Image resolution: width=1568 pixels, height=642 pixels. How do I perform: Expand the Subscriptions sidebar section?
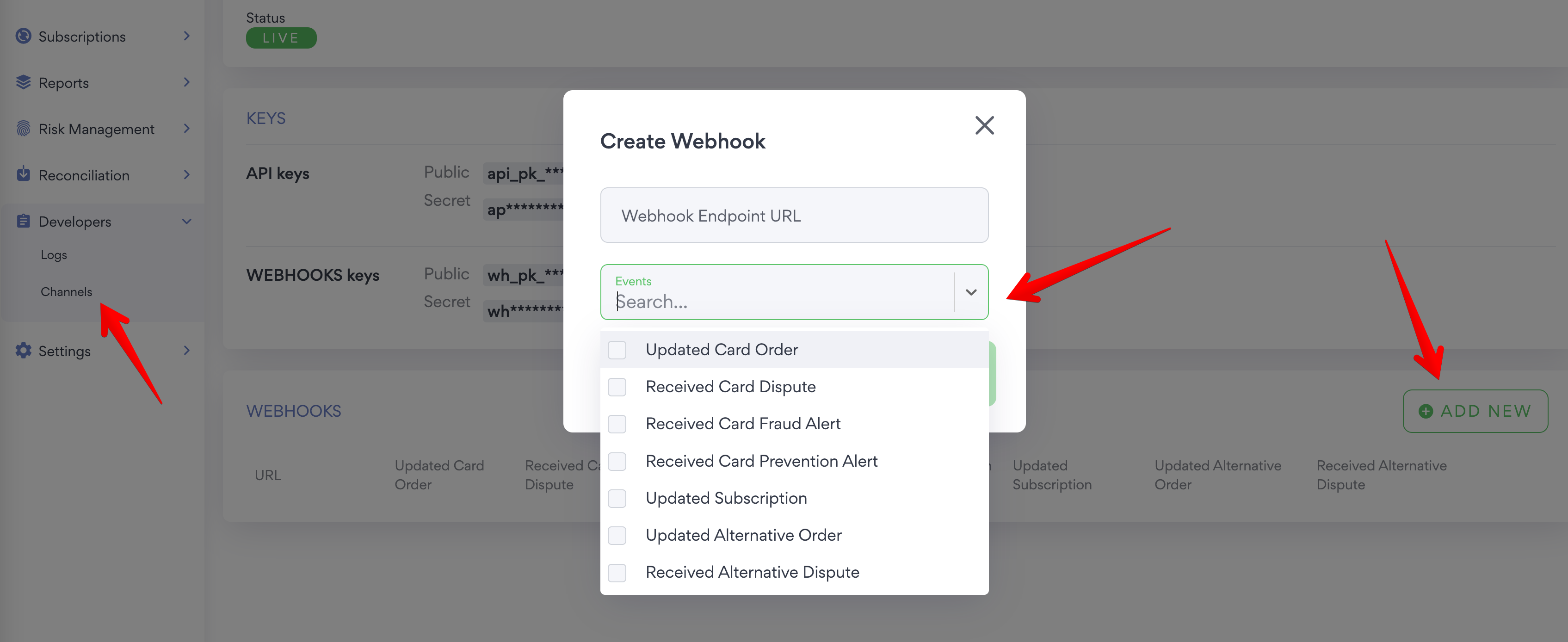(x=186, y=36)
